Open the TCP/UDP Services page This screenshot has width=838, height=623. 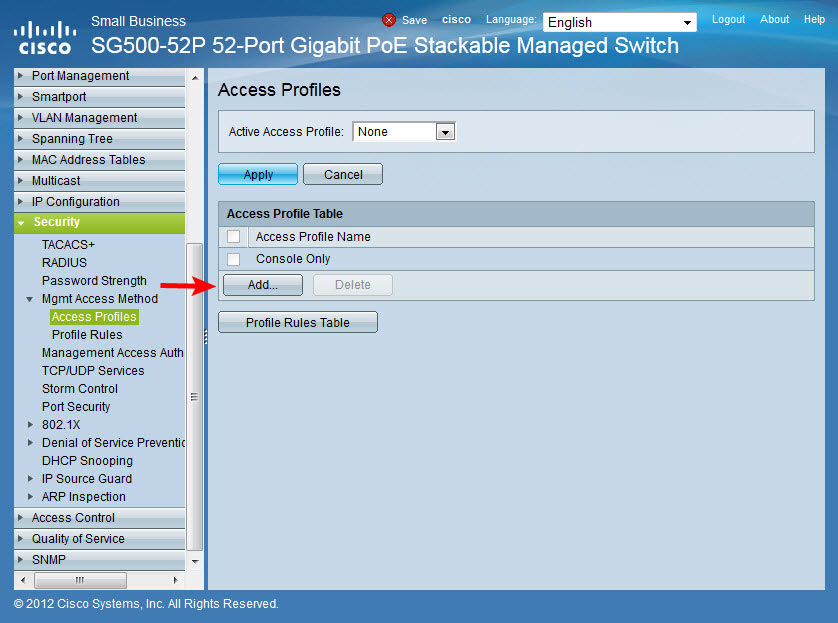coord(93,371)
